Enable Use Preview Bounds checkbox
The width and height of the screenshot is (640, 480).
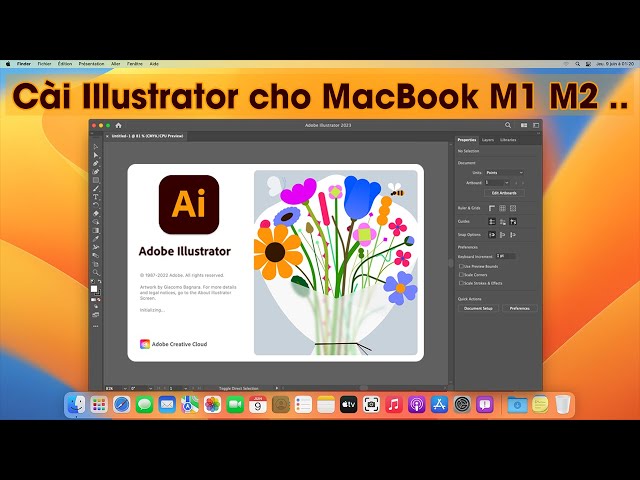461,266
